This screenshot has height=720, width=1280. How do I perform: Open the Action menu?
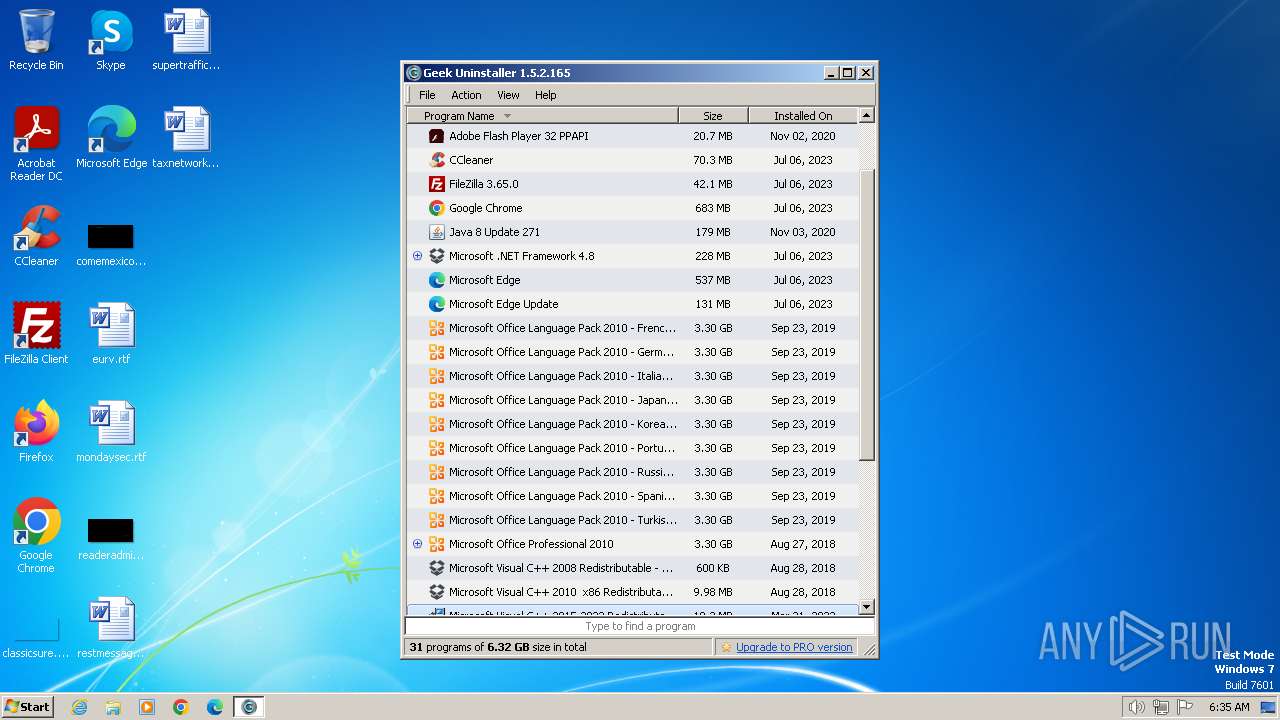(x=466, y=95)
